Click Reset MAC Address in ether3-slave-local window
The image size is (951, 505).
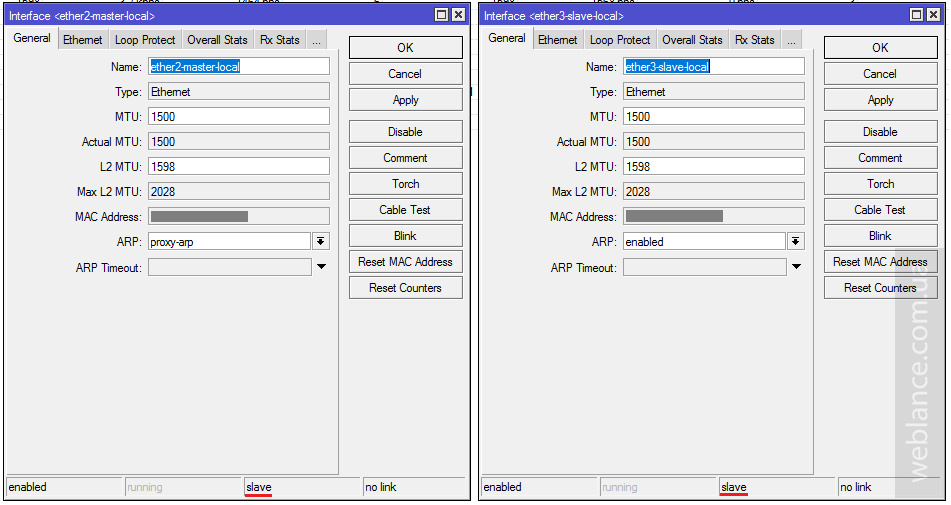tap(880, 262)
